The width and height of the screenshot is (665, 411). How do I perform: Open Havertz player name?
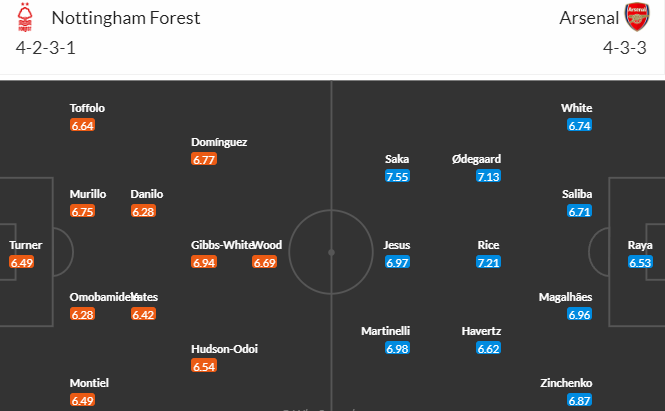point(481,331)
